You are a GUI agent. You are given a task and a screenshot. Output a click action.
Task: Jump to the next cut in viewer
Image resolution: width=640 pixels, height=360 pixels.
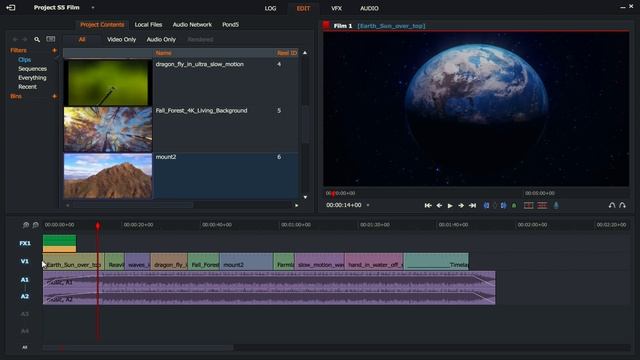click(x=472, y=205)
